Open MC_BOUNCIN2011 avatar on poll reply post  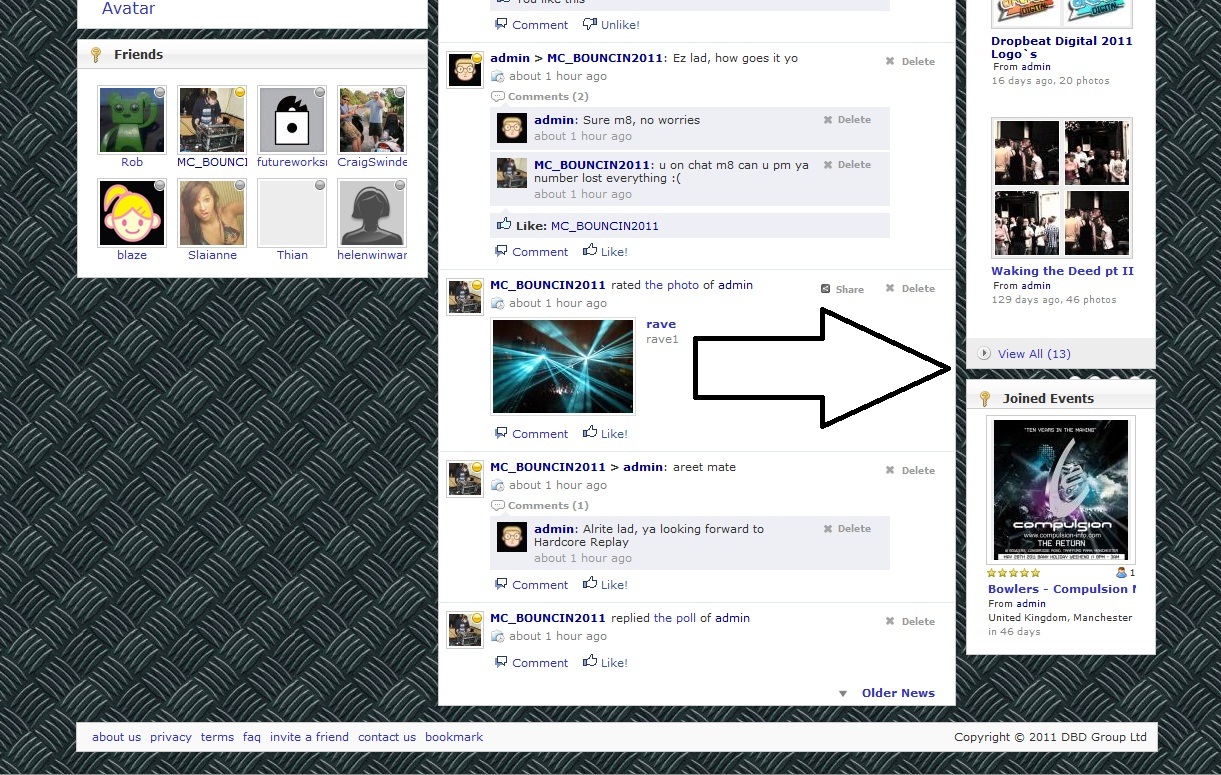click(465, 630)
